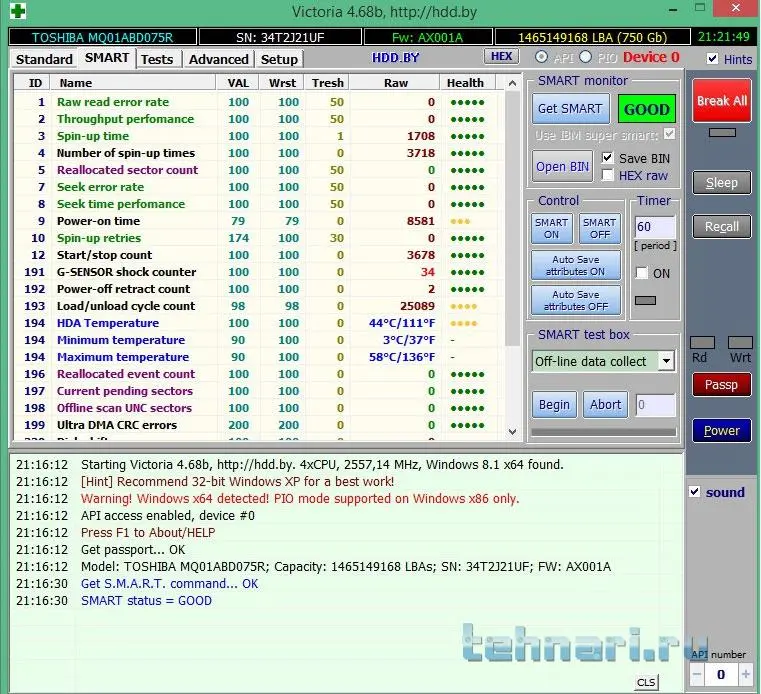Click the SMART status = GOOD log line

click(x=146, y=600)
